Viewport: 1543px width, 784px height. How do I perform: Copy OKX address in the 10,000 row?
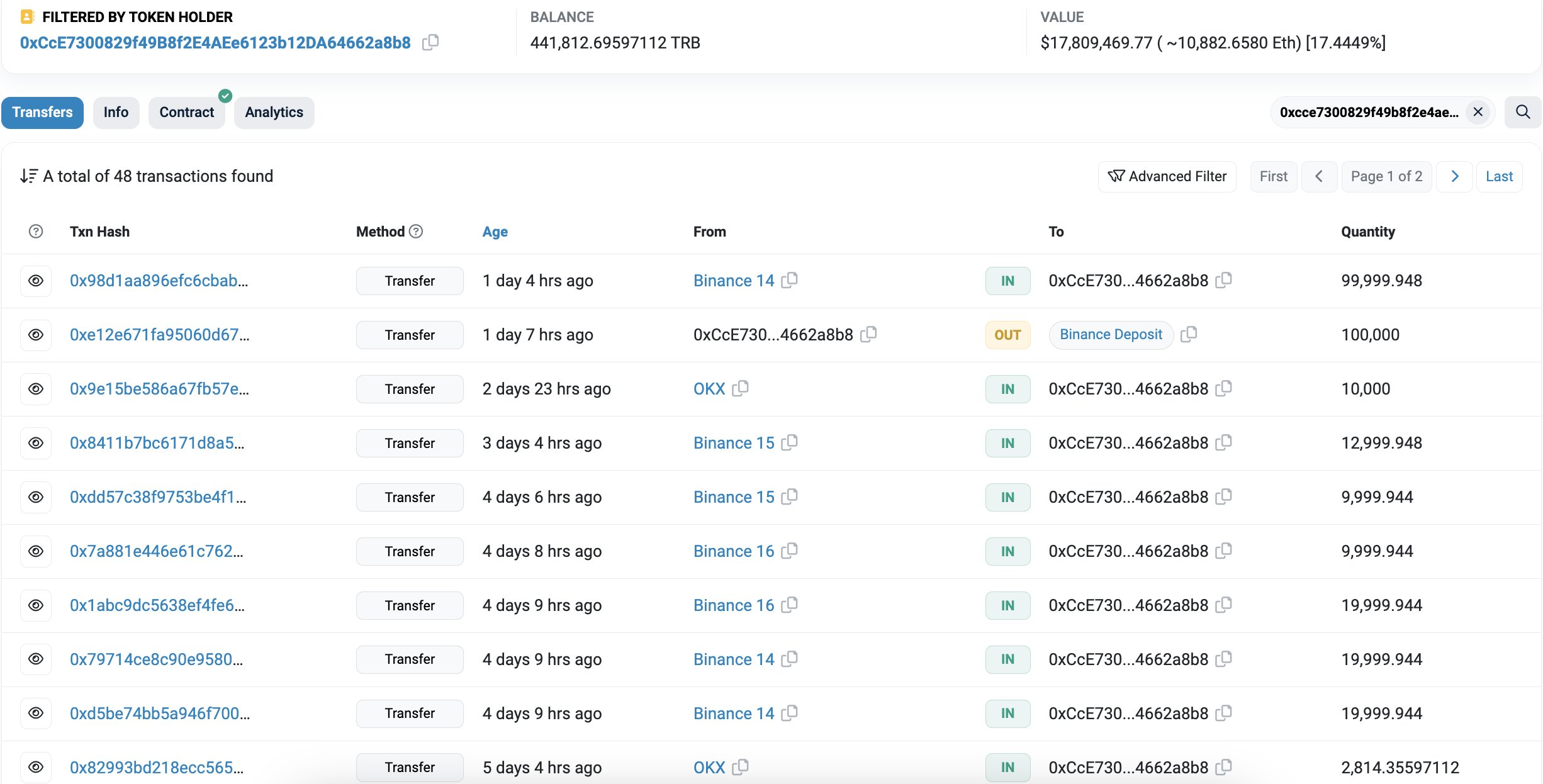click(741, 388)
